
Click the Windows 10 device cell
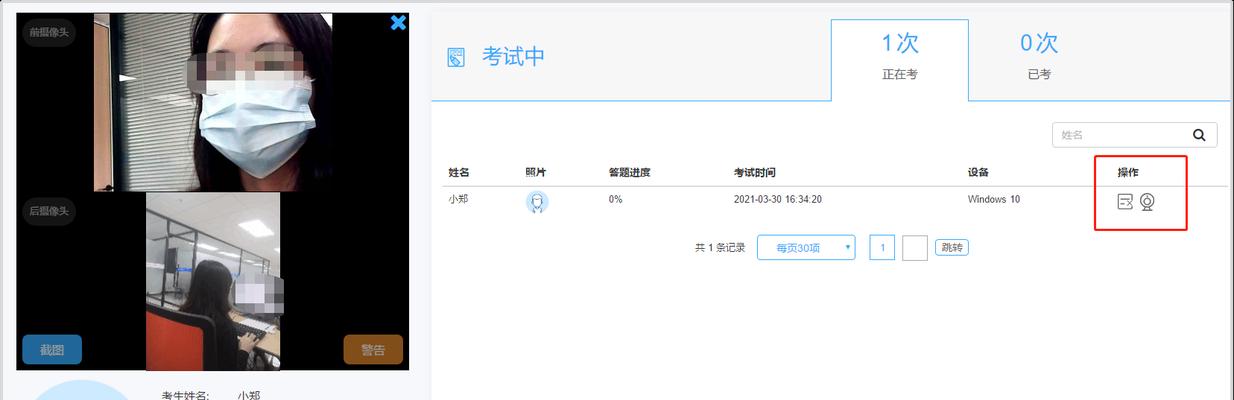(994, 199)
